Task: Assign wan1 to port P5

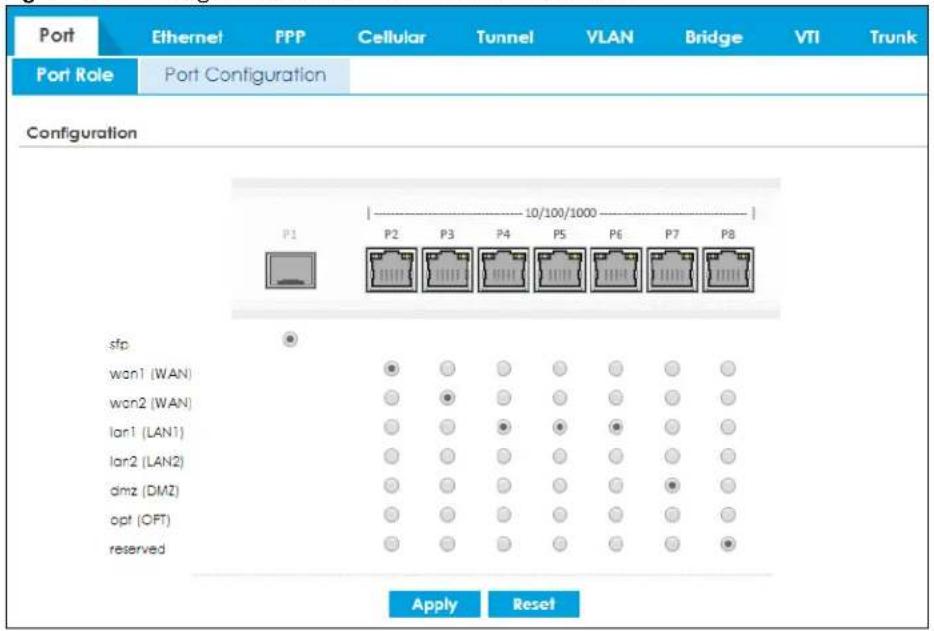Action: click(559, 368)
